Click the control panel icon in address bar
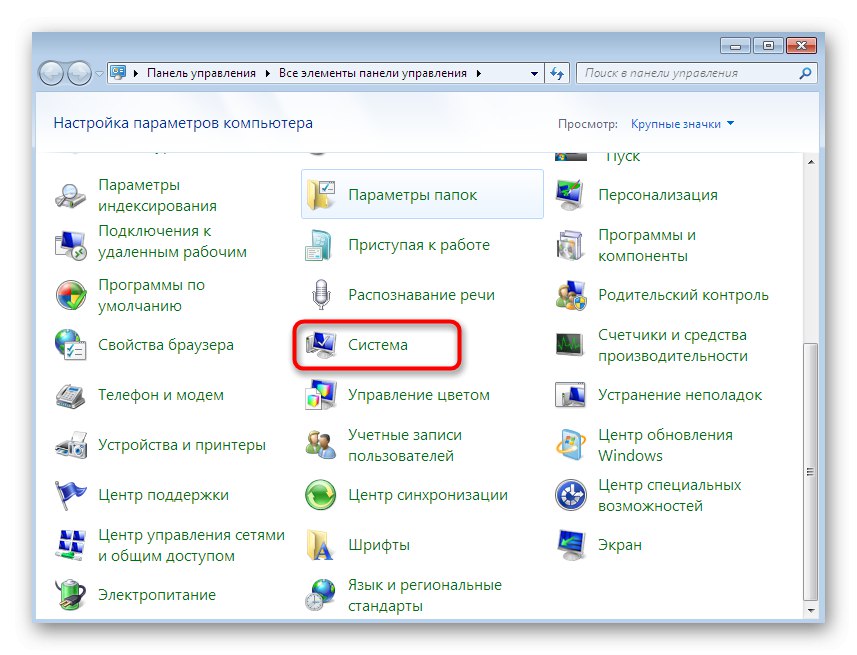 (118, 73)
